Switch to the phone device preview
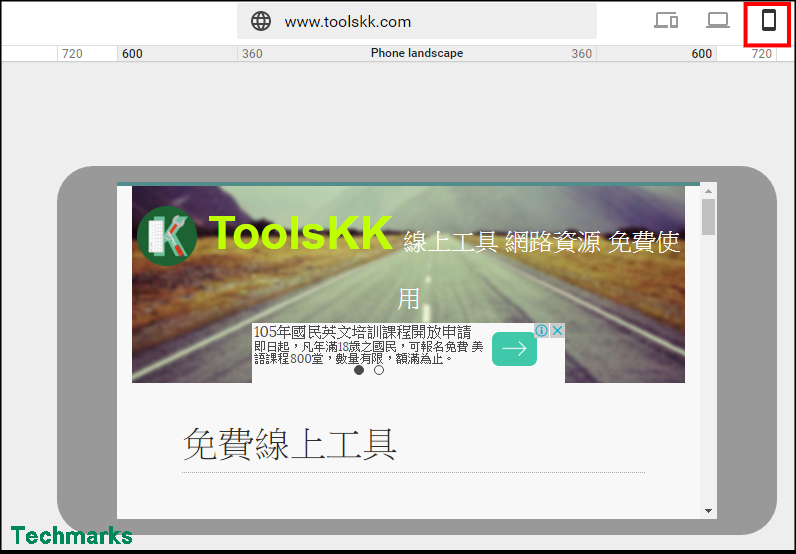 pos(768,21)
